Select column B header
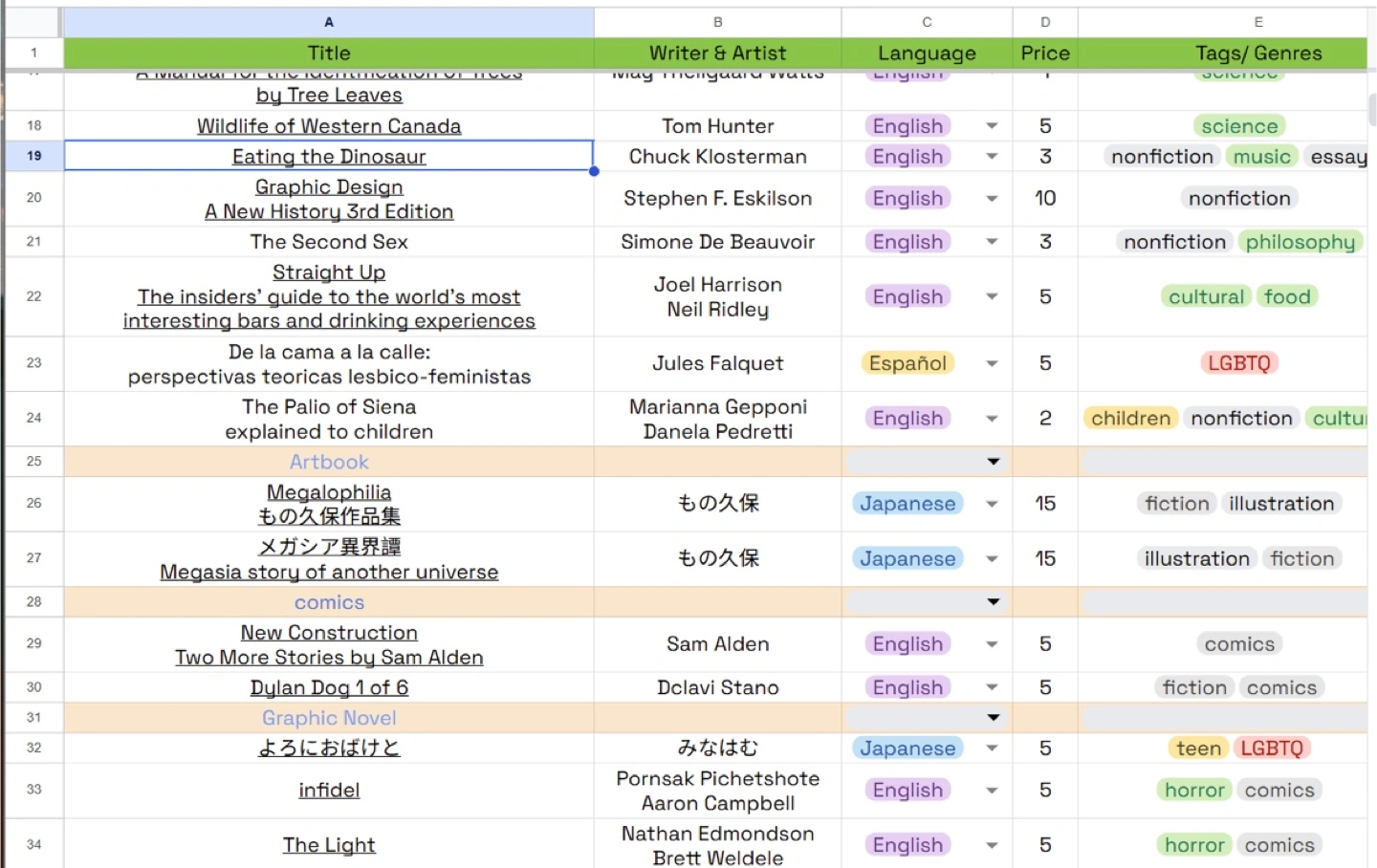The image size is (1377, 868). [x=718, y=22]
